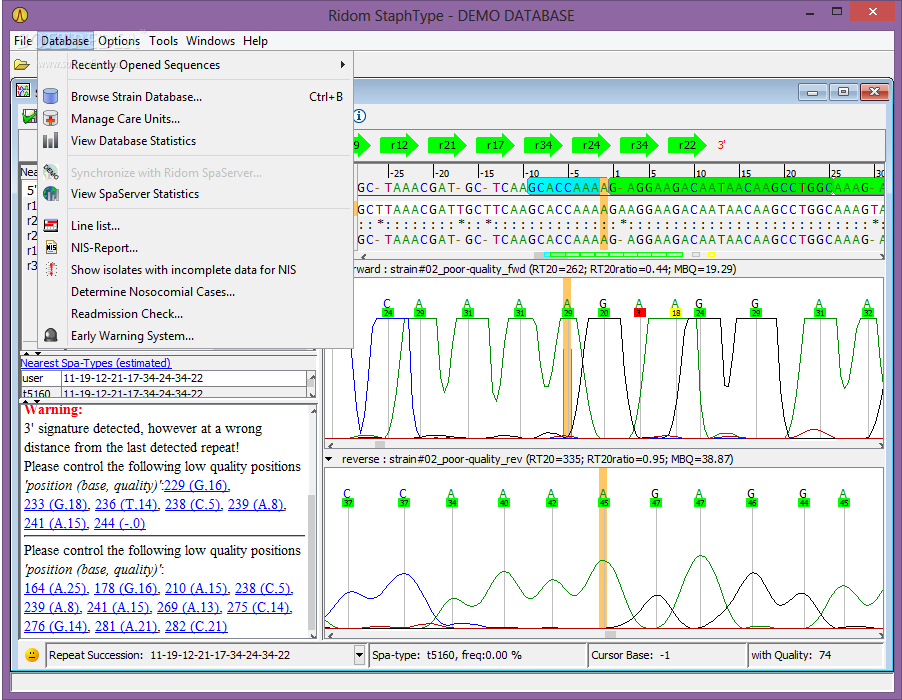This screenshot has height=700, width=902.
Task: Click the red quality 3 base marker
Action: [x=639, y=313]
